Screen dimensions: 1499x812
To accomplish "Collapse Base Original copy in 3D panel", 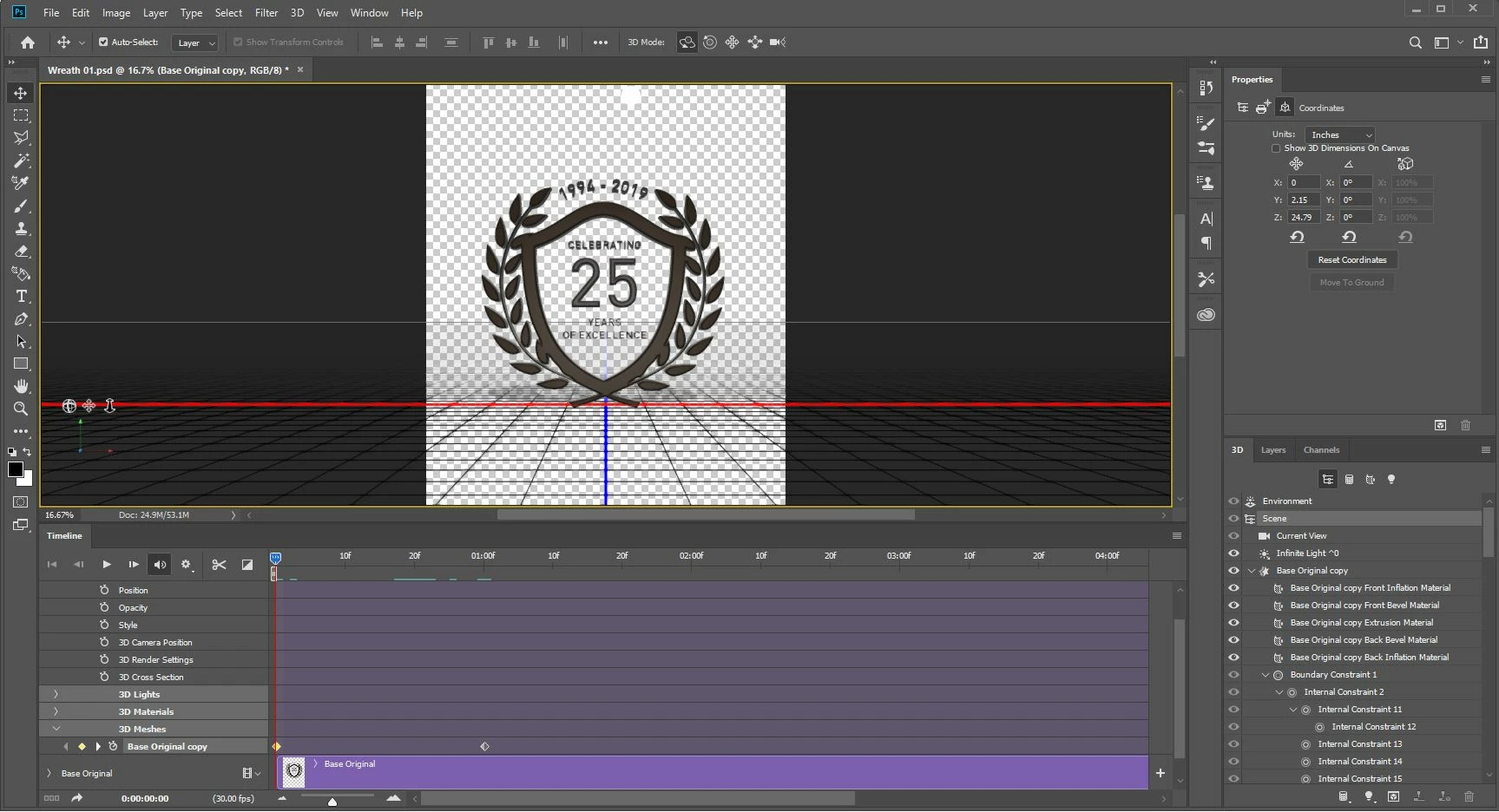I will click(x=1252, y=571).
